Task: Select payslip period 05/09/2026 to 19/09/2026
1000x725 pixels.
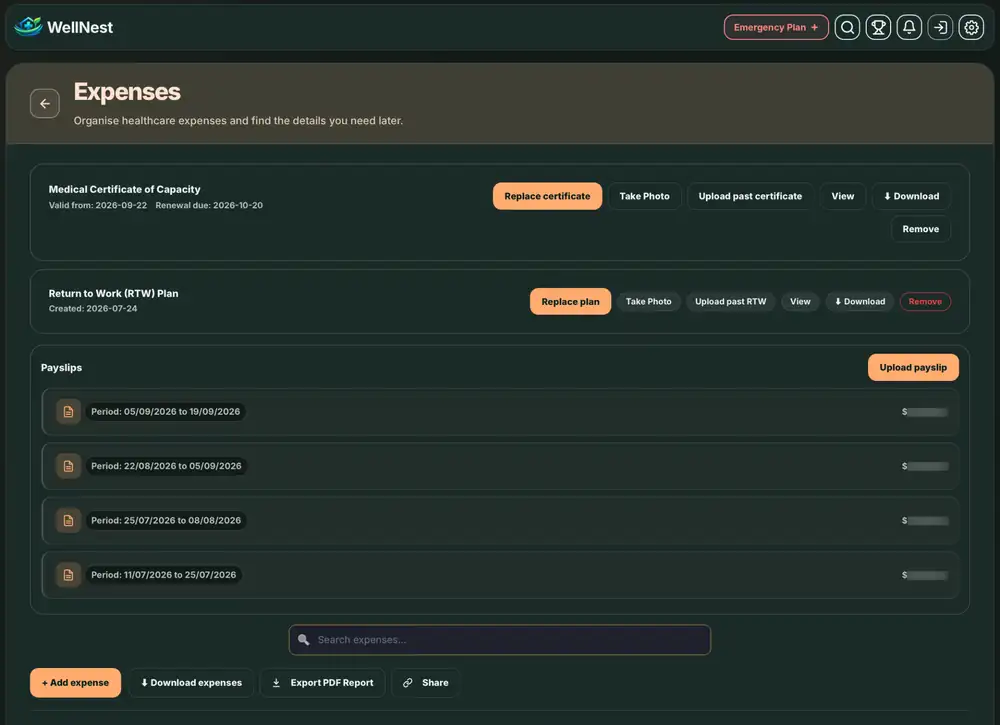Action: pyautogui.click(x=500, y=412)
